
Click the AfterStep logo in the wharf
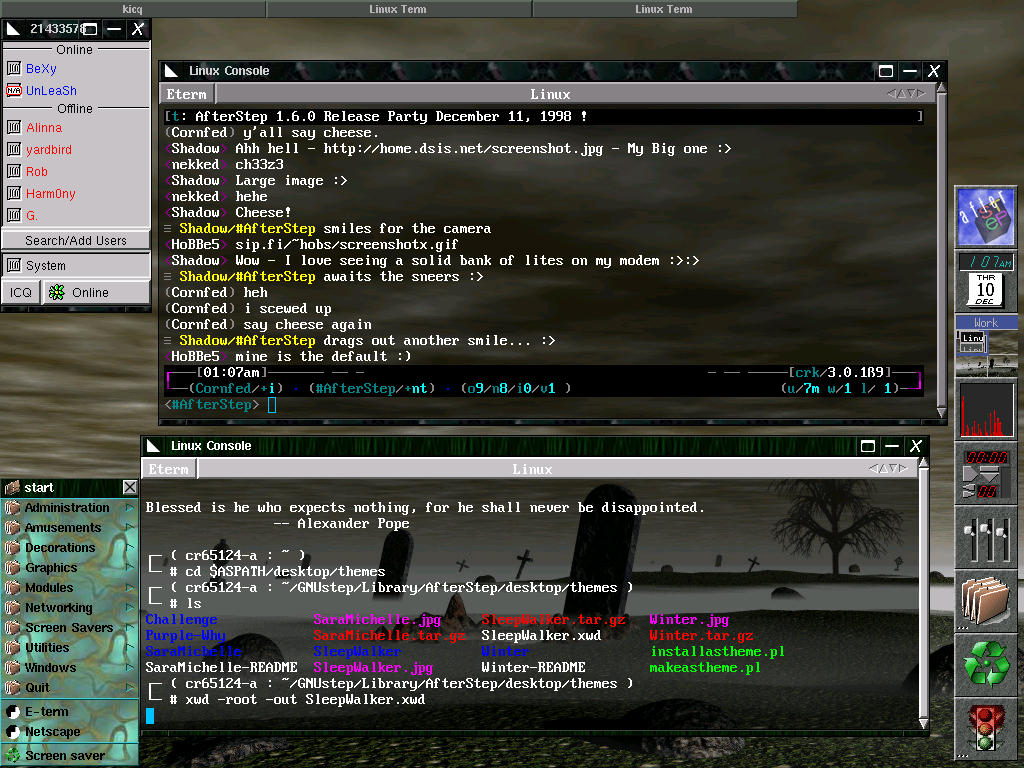click(x=986, y=217)
